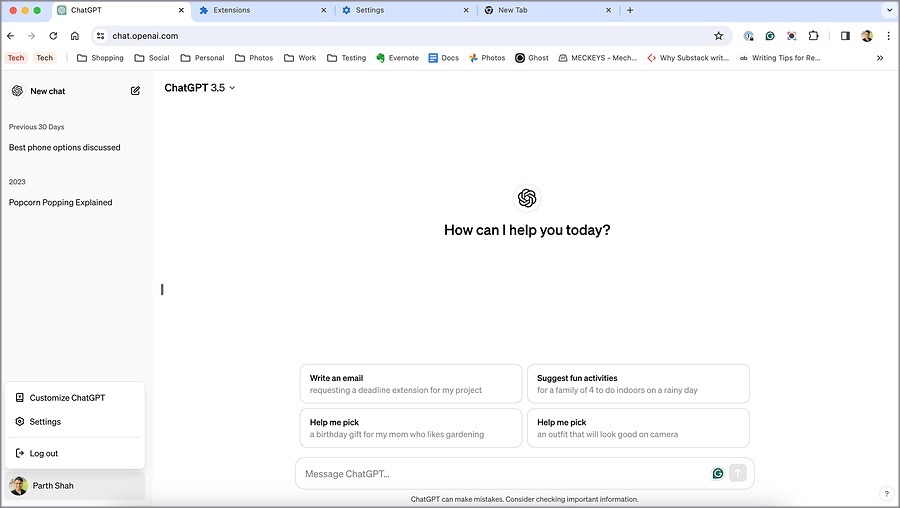Click the colorful extension icon beside puzzle piece
The height and width of the screenshot is (508, 900).
pos(792,36)
